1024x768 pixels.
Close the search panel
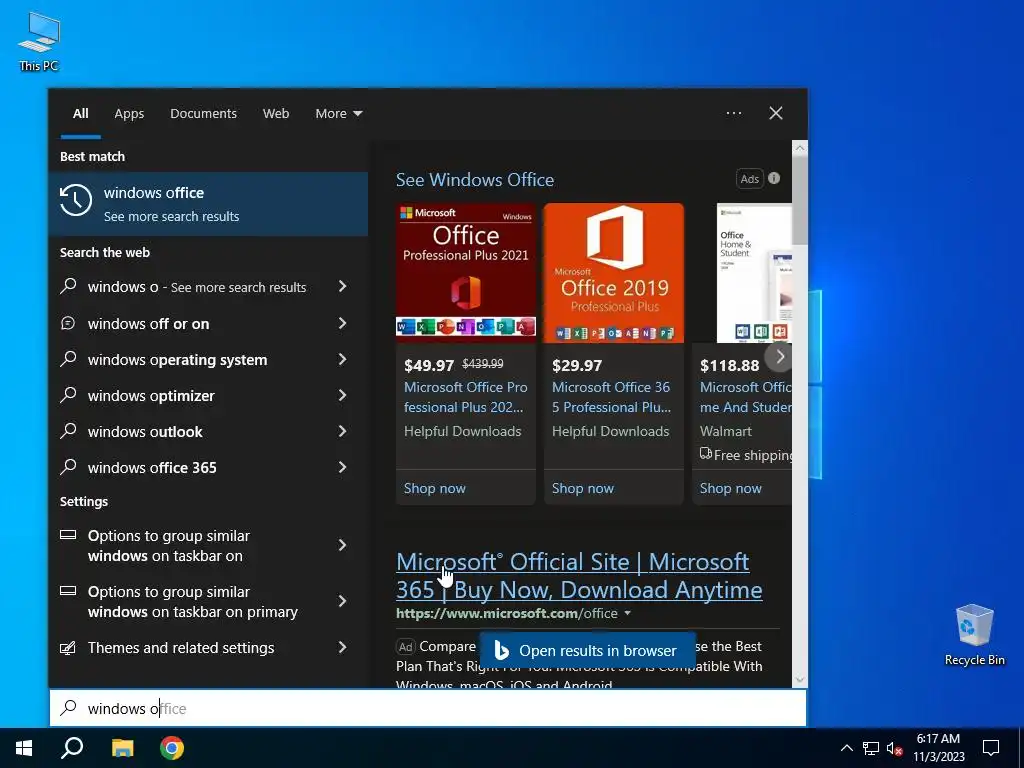coord(776,113)
